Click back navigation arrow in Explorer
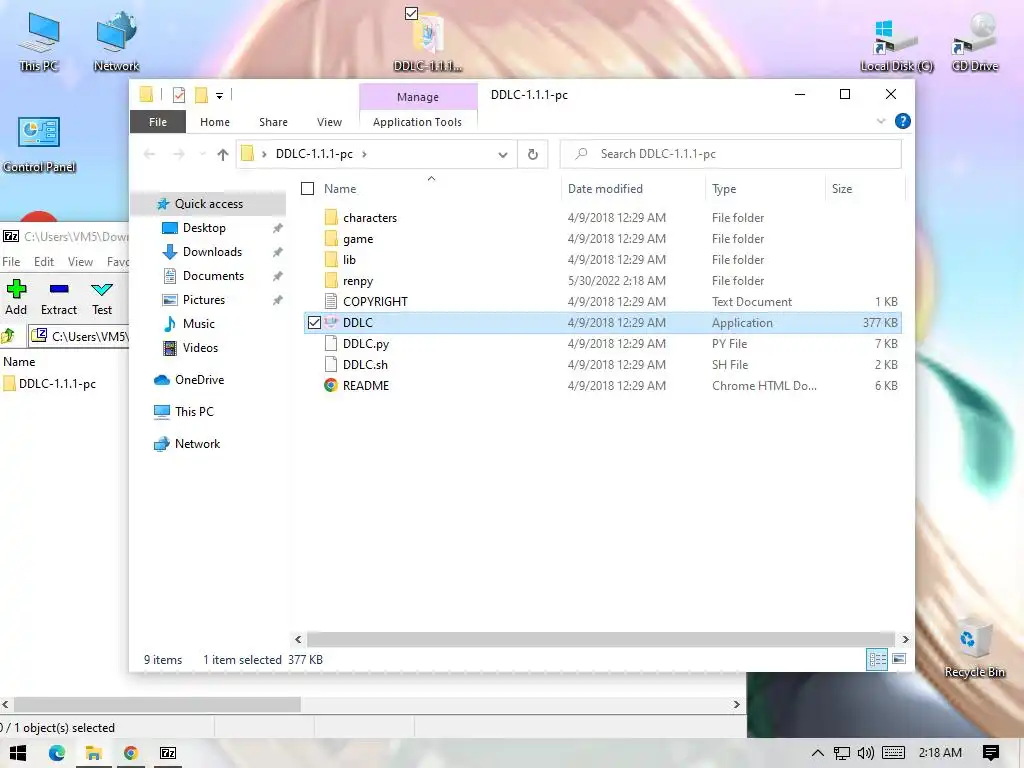Viewport: 1024px width, 768px height. pos(150,154)
